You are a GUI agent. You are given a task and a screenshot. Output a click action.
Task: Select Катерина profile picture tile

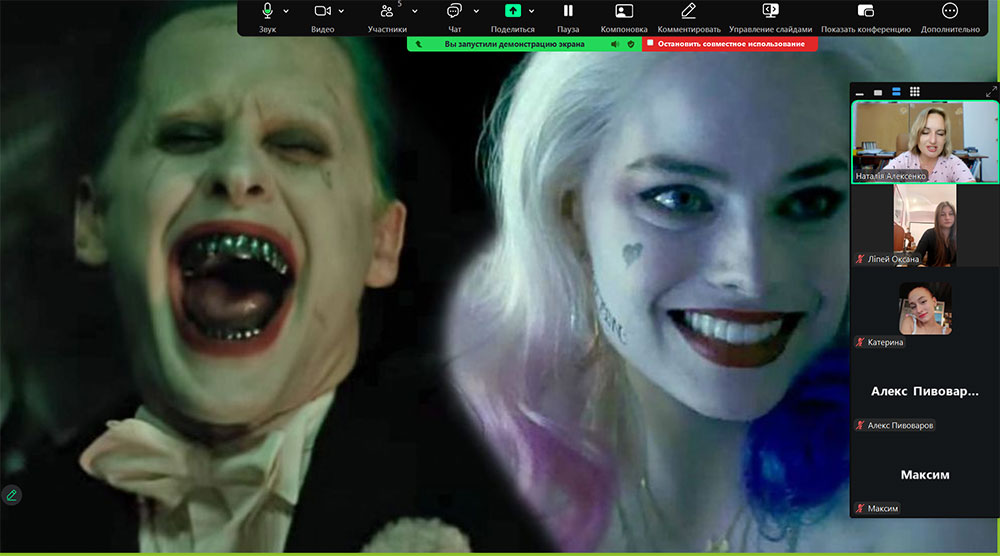pyautogui.click(x=925, y=309)
